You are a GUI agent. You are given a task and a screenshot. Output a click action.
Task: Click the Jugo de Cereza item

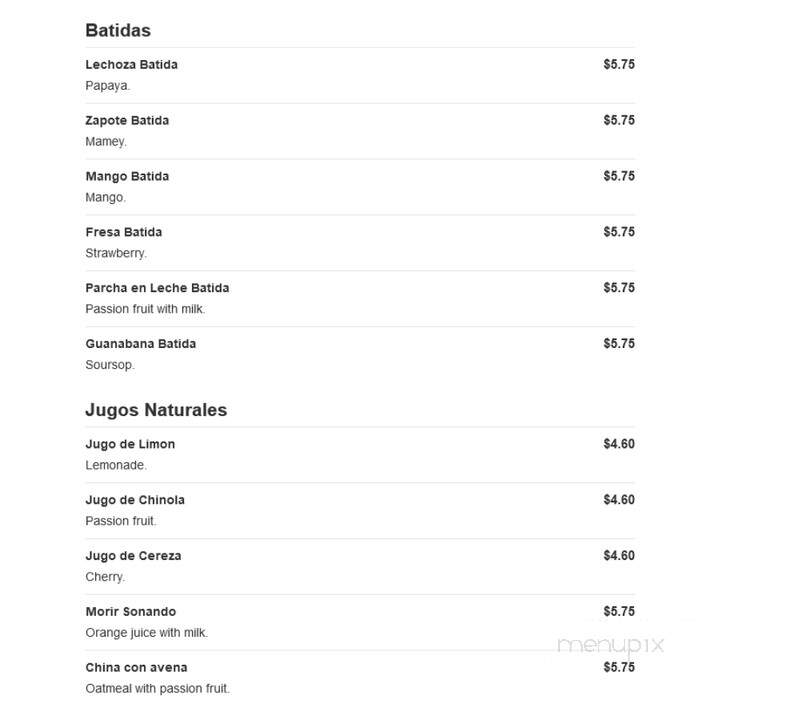133,556
